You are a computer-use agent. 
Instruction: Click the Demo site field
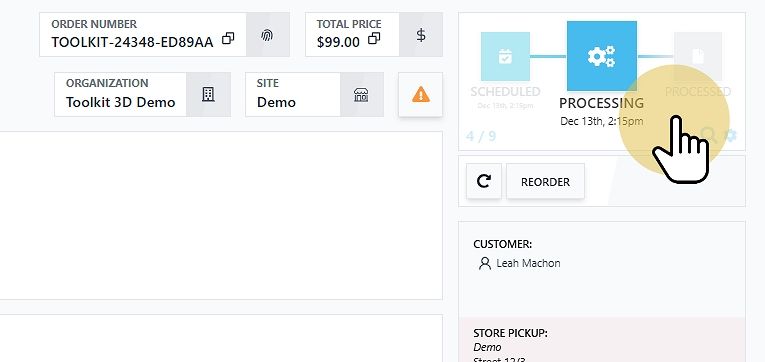pyautogui.click(x=293, y=95)
